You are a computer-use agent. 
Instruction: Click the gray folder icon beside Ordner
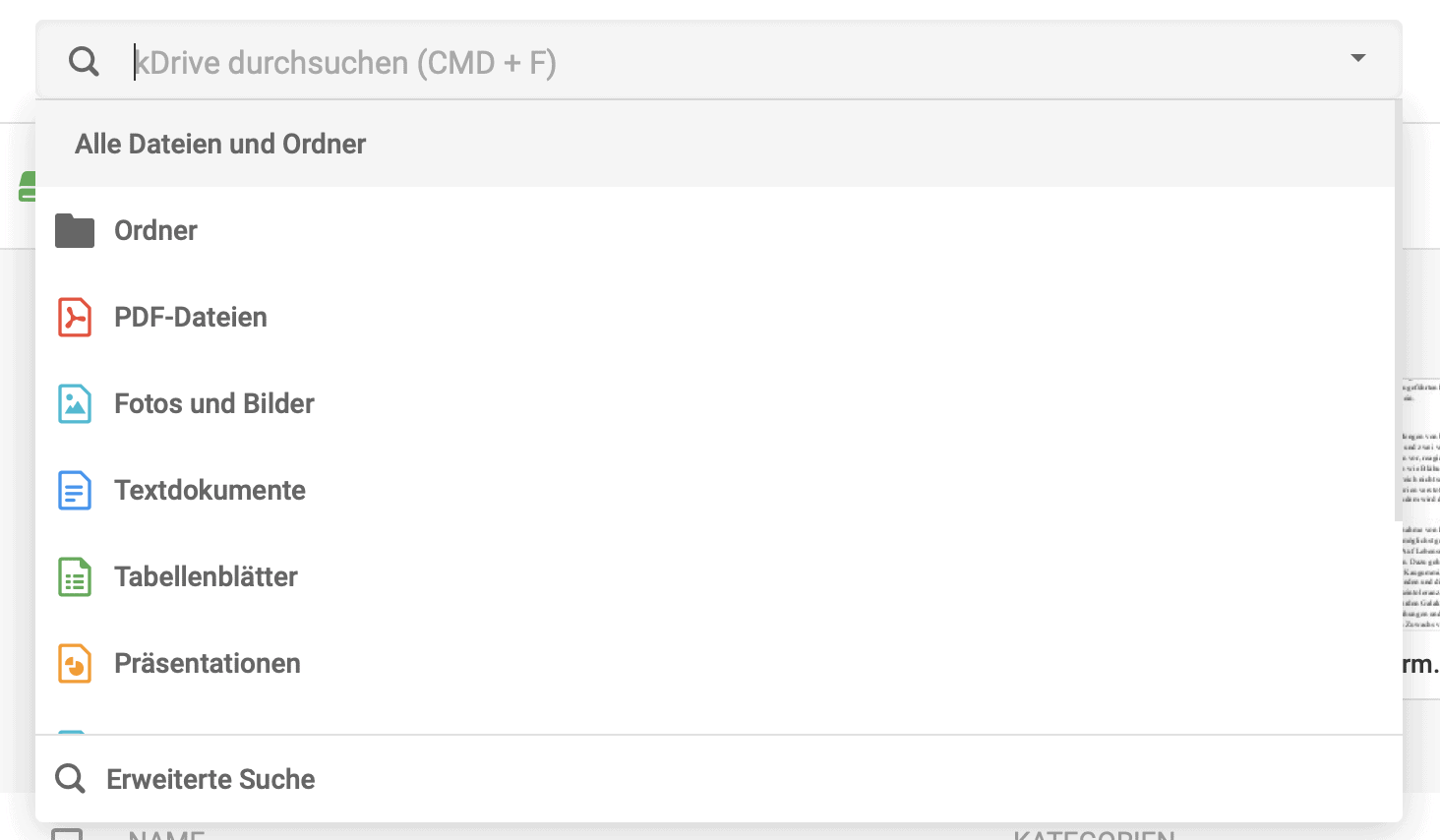pyautogui.click(x=75, y=231)
